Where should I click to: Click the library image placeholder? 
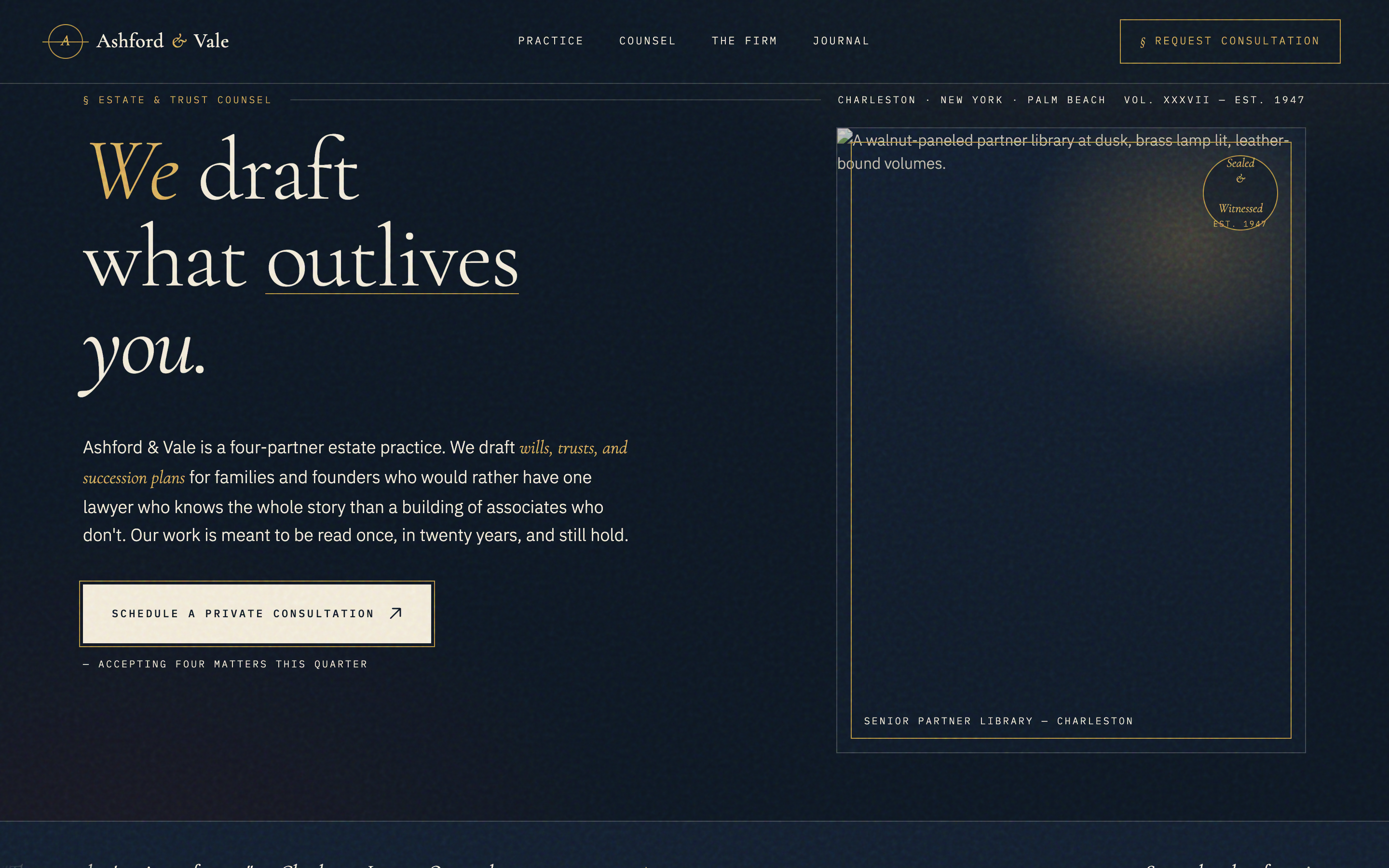(1071, 436)
